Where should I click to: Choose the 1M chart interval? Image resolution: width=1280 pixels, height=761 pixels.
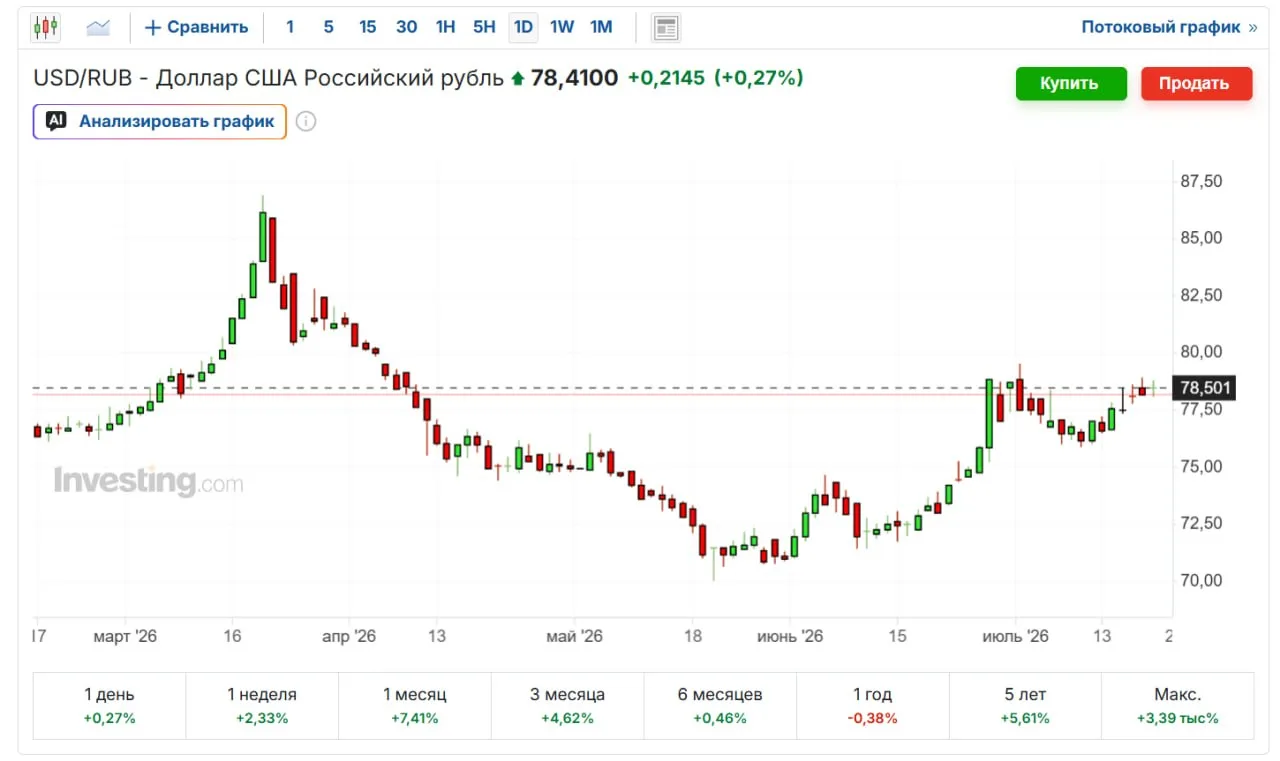[x=601, y=27]
